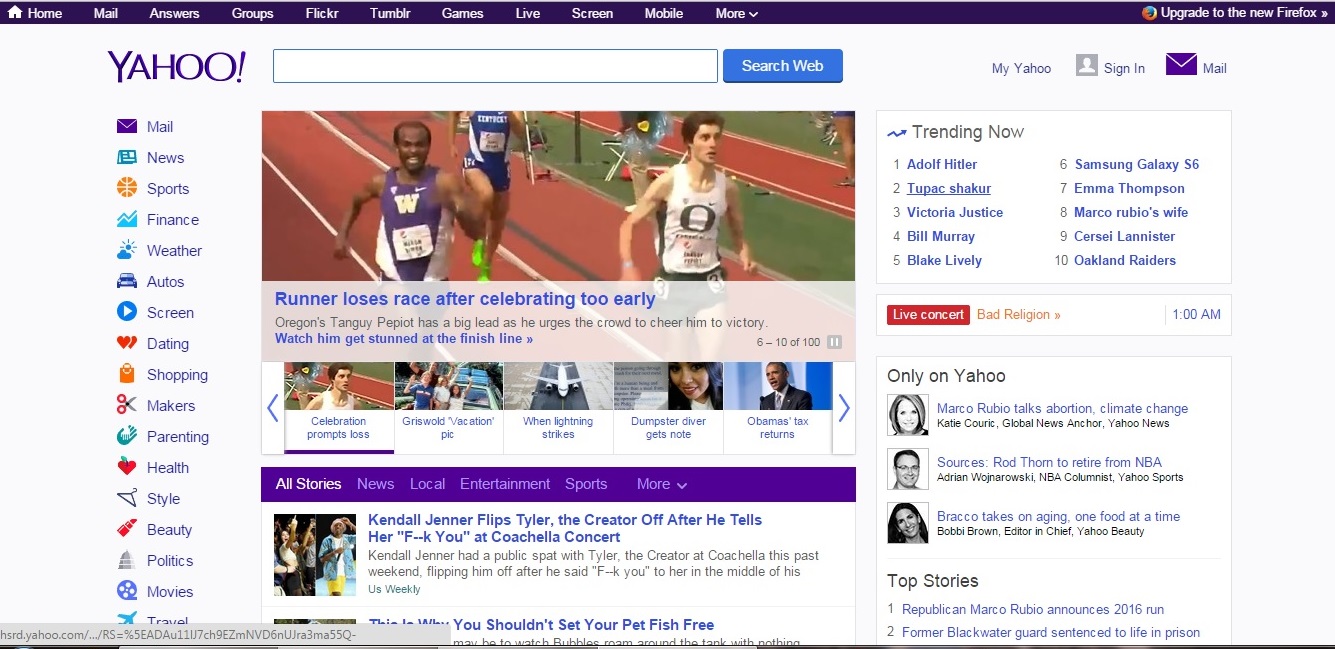Click in the web search input field
This screenshot has height=649, width=1335.
[495, 66]
